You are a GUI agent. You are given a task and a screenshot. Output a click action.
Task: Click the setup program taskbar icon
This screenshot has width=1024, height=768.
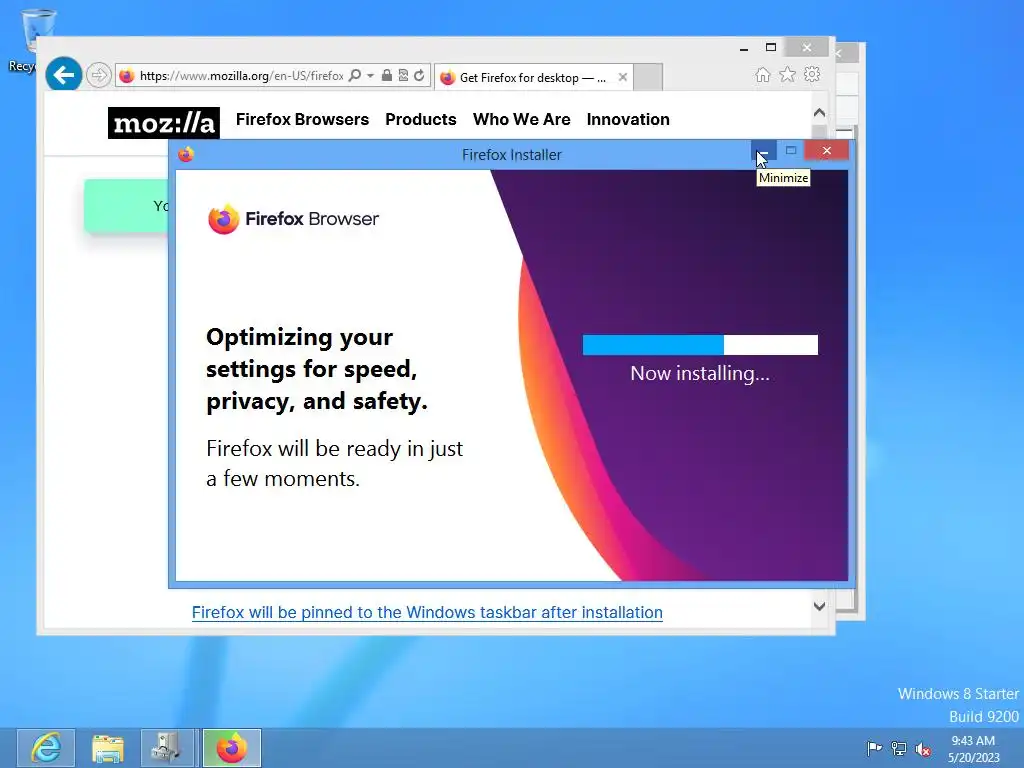click(167, 748)
